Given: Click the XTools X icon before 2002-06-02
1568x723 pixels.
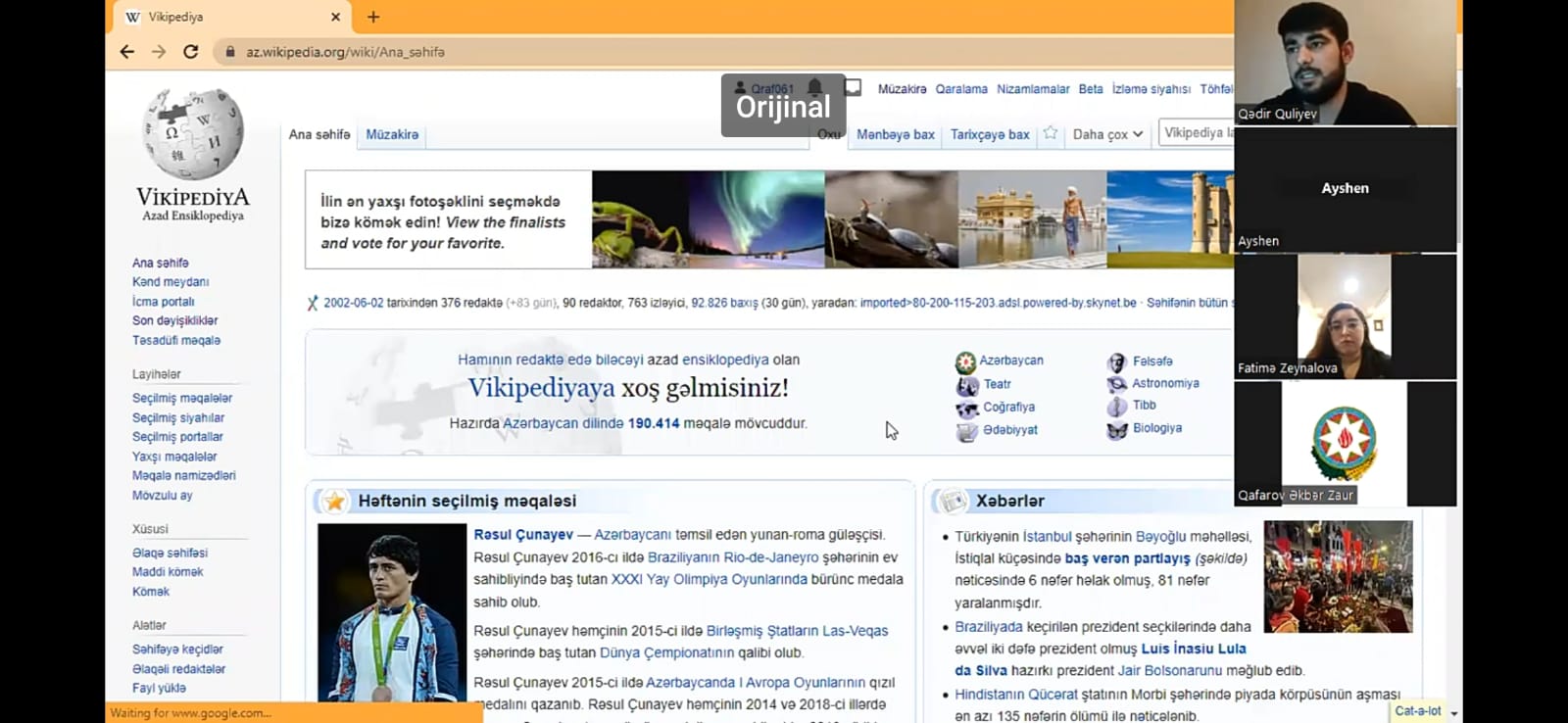Looking at the screenshot, I should (x=313, y=304).
